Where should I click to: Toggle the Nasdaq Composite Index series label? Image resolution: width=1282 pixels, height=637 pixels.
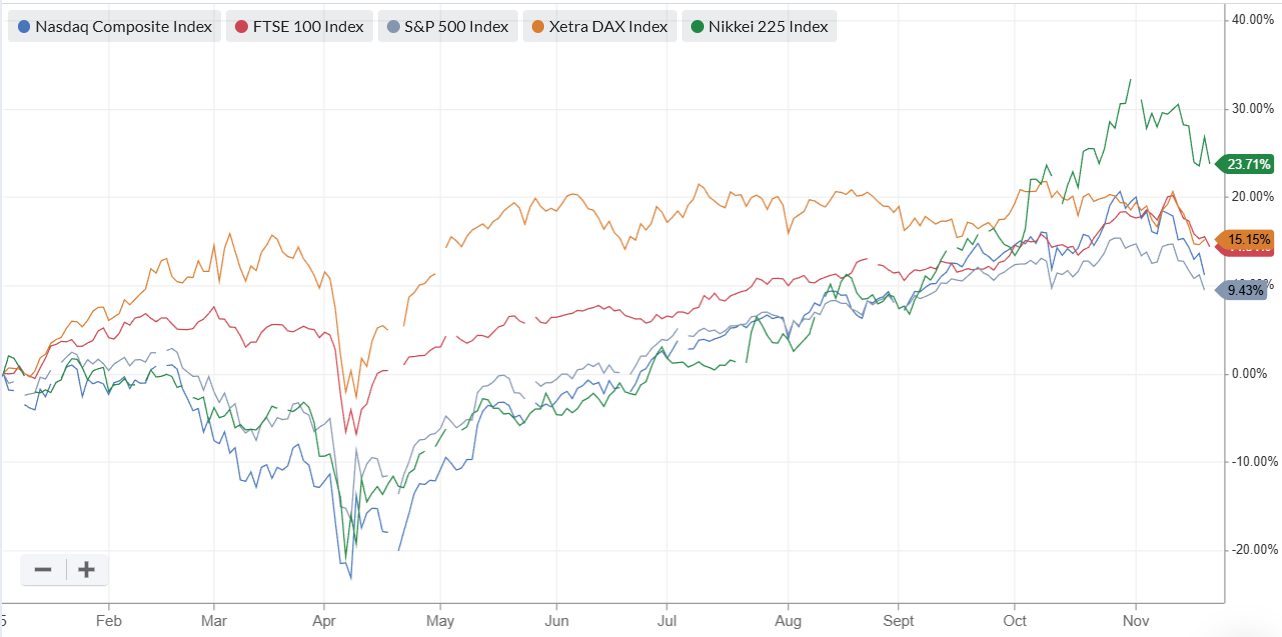pos(123,27)
